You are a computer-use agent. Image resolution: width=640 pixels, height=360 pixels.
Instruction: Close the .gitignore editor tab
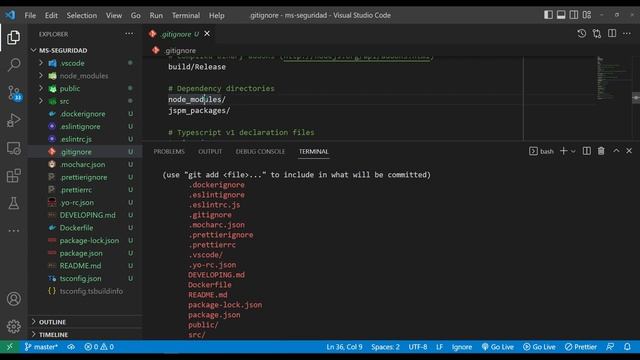[x=207, y=34]
